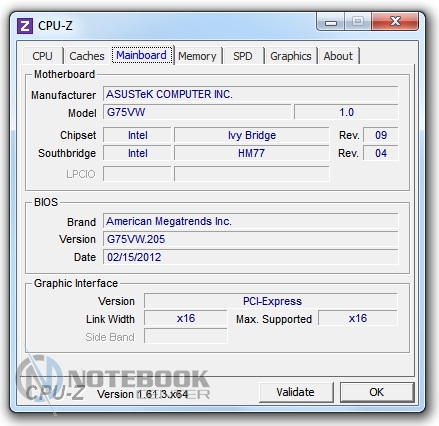Go to the Memory tab
Image resolution: width=439 pixels, height=426 pixels.
[x=197, y=56]
